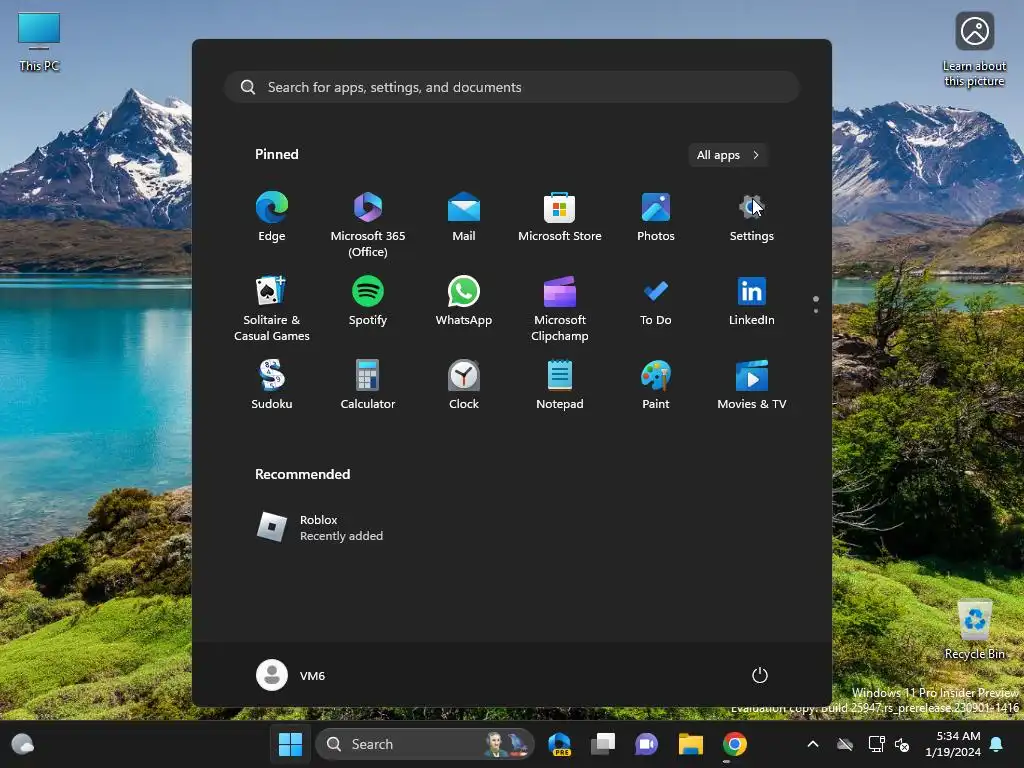Click the muted volume tray icon

[x=902, y=744]
